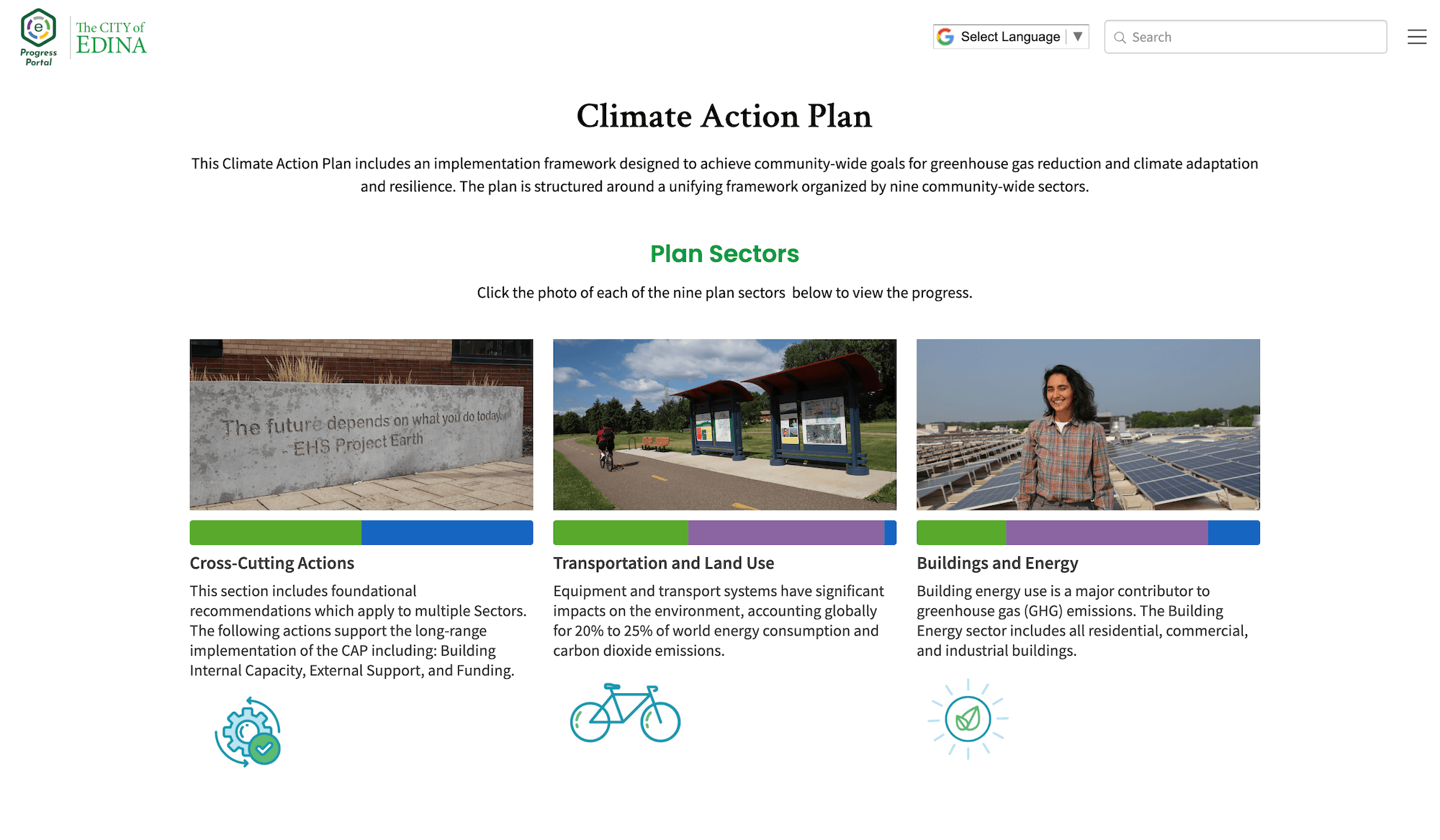1440x840 pixels.
Task: Click the Climate Action Plan page title
Action: click(724, 117)
